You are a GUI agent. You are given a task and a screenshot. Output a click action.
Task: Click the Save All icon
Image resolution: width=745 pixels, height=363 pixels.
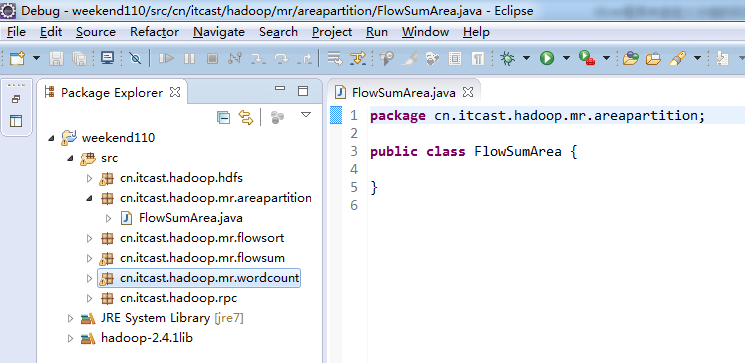[79, 58]
